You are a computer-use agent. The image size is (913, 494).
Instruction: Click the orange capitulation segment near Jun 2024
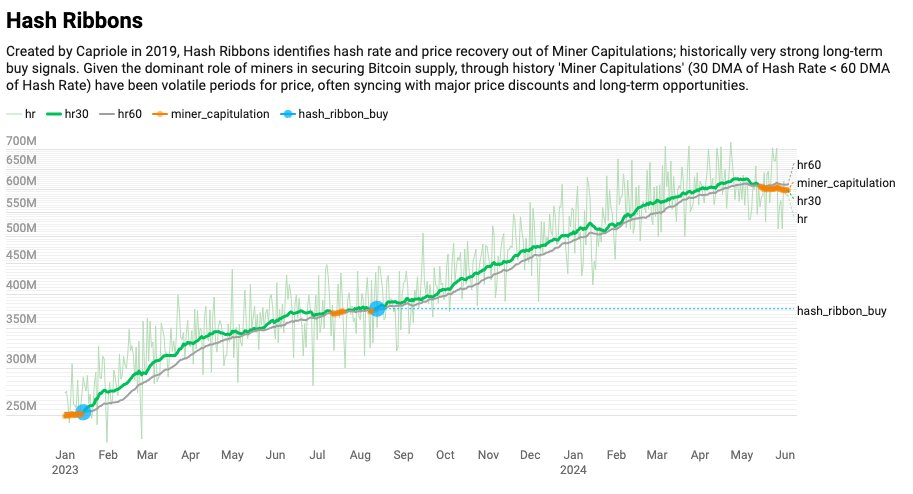click(774, 188)
